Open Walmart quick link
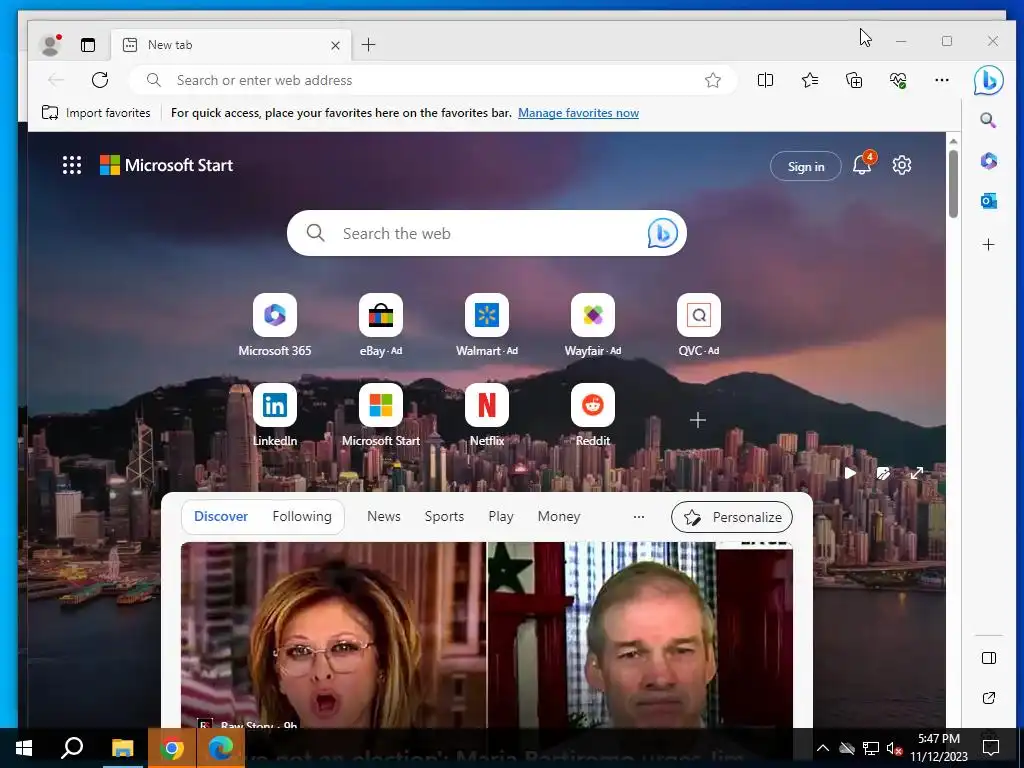 pos(487,325)
